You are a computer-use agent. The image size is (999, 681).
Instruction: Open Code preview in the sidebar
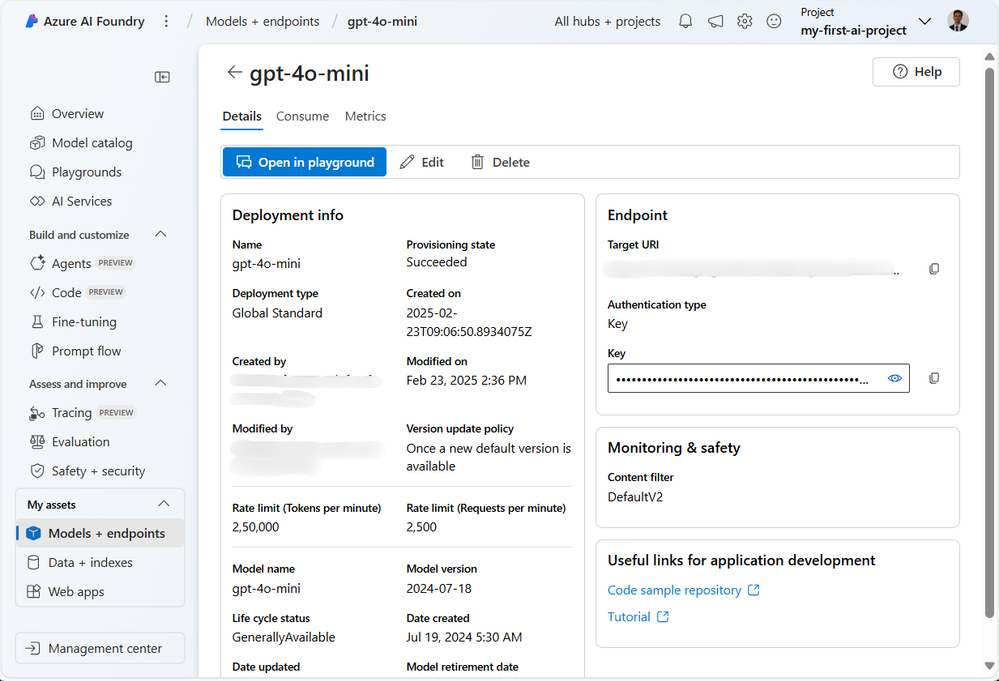coord(77,292)
